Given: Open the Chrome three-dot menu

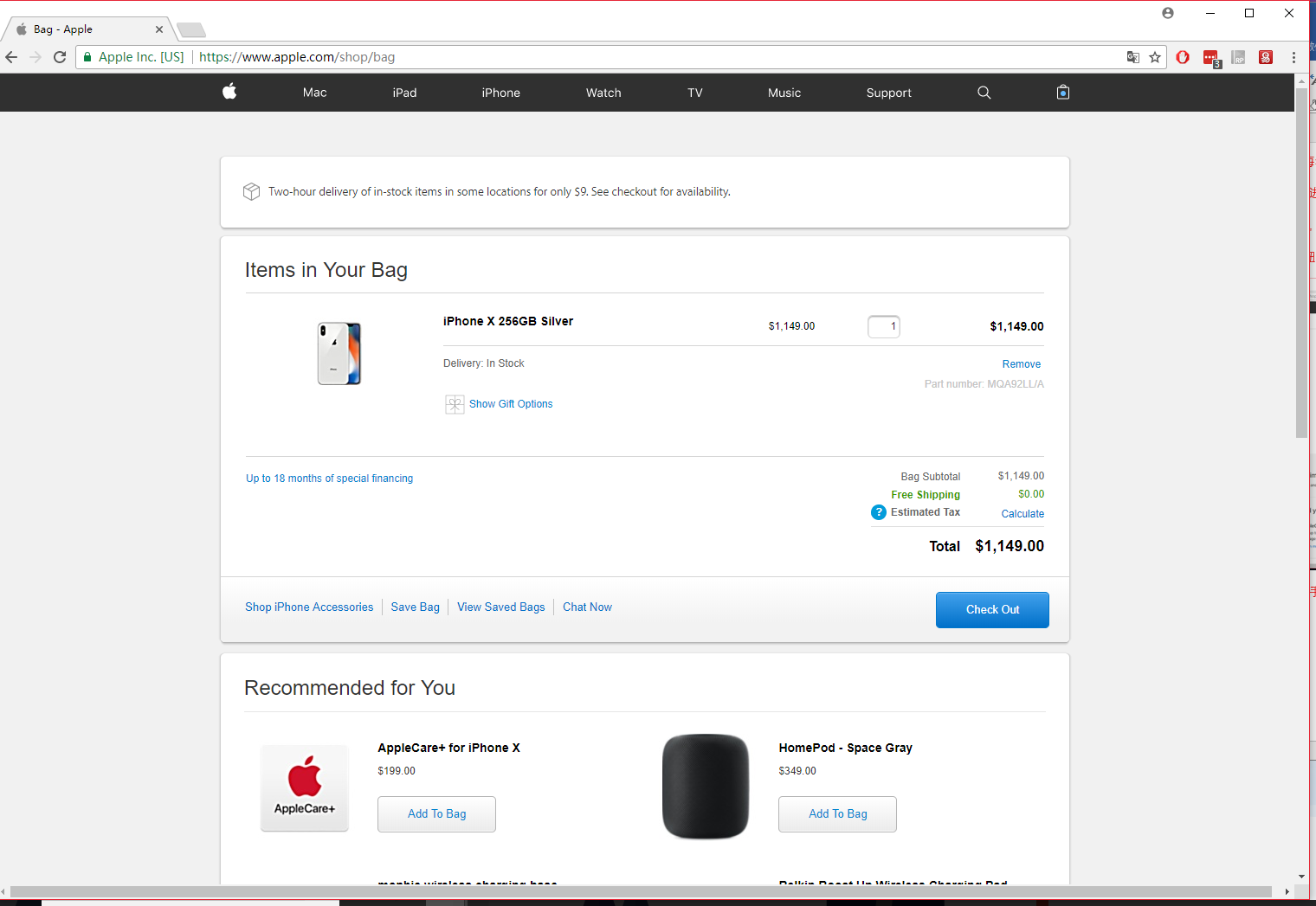Looking at the screenshot, I should (x=1293, y=57).
